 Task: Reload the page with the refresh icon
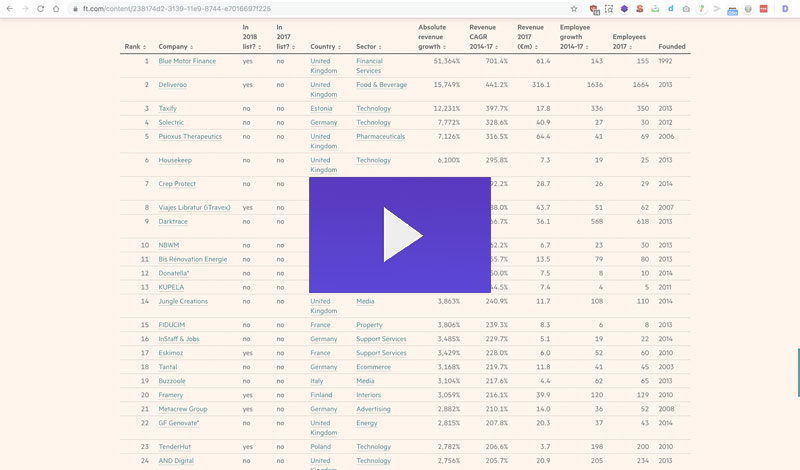[x=40, y=9]
